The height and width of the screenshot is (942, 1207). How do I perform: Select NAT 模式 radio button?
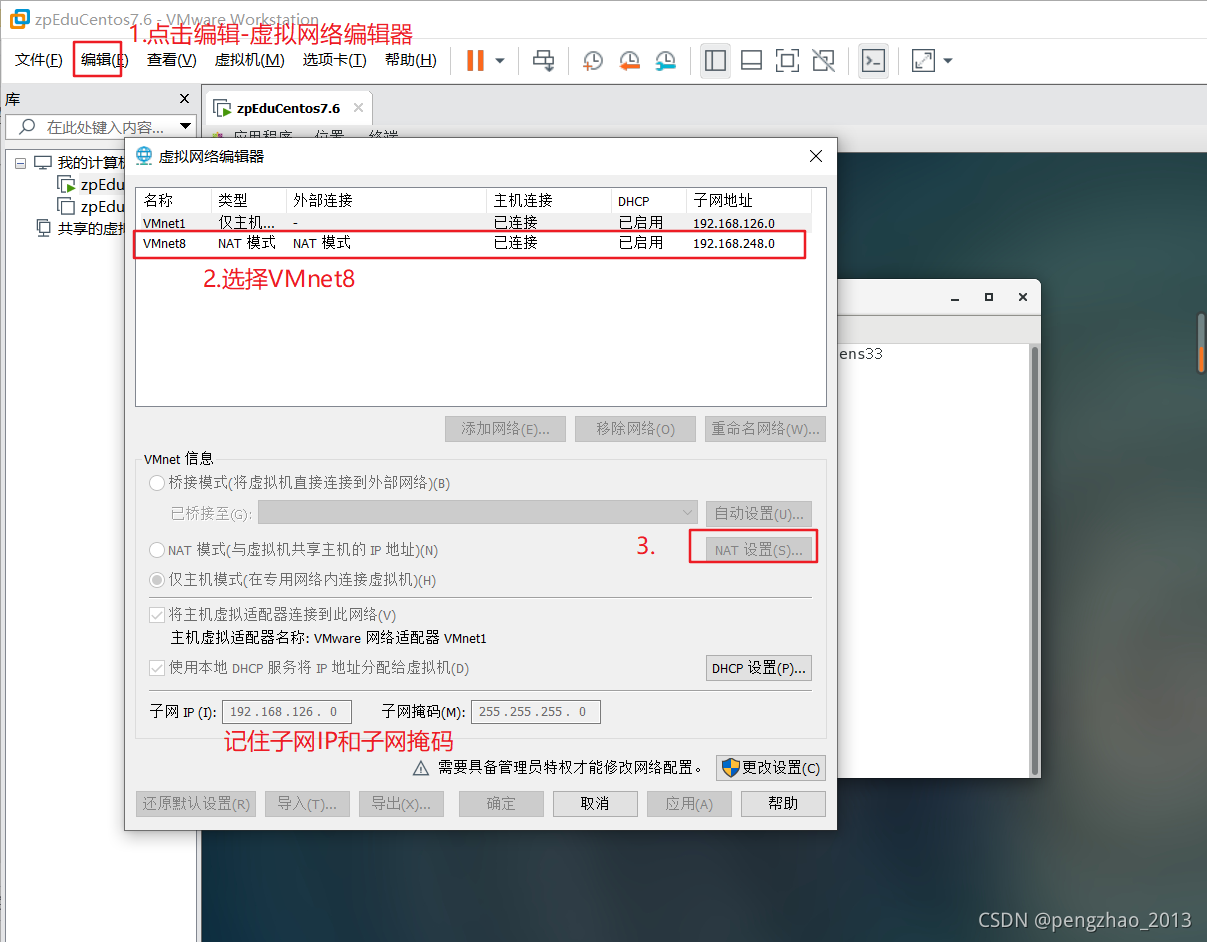coord(157,550)
